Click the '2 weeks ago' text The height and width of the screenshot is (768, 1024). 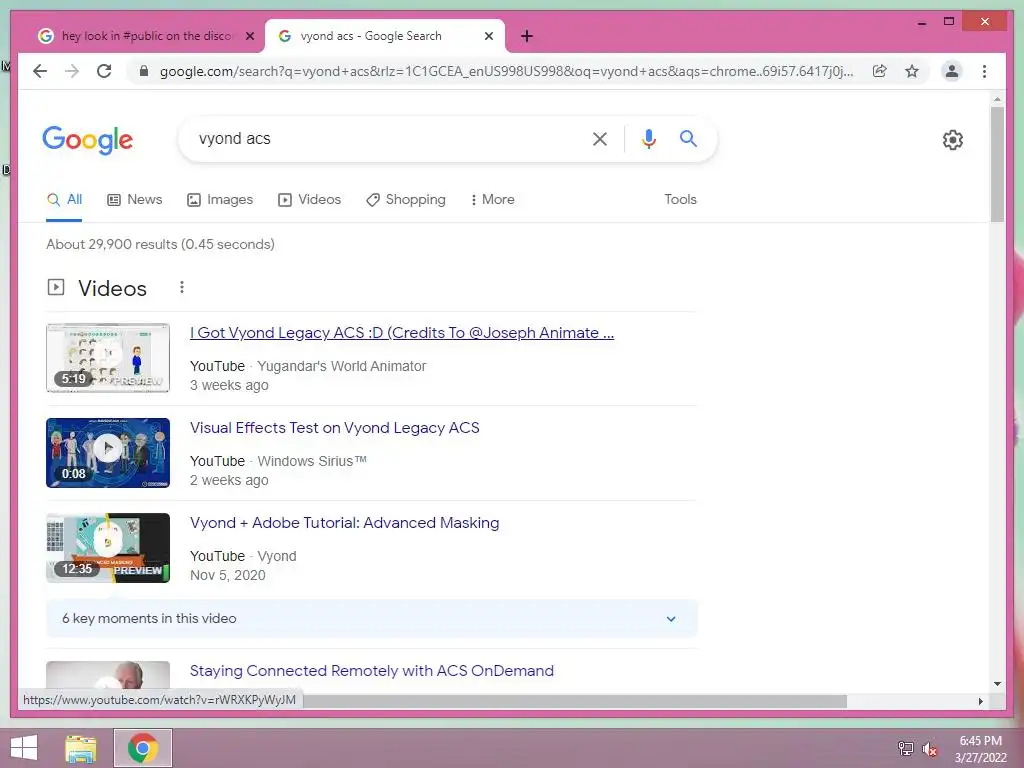[x=229, y=480]
